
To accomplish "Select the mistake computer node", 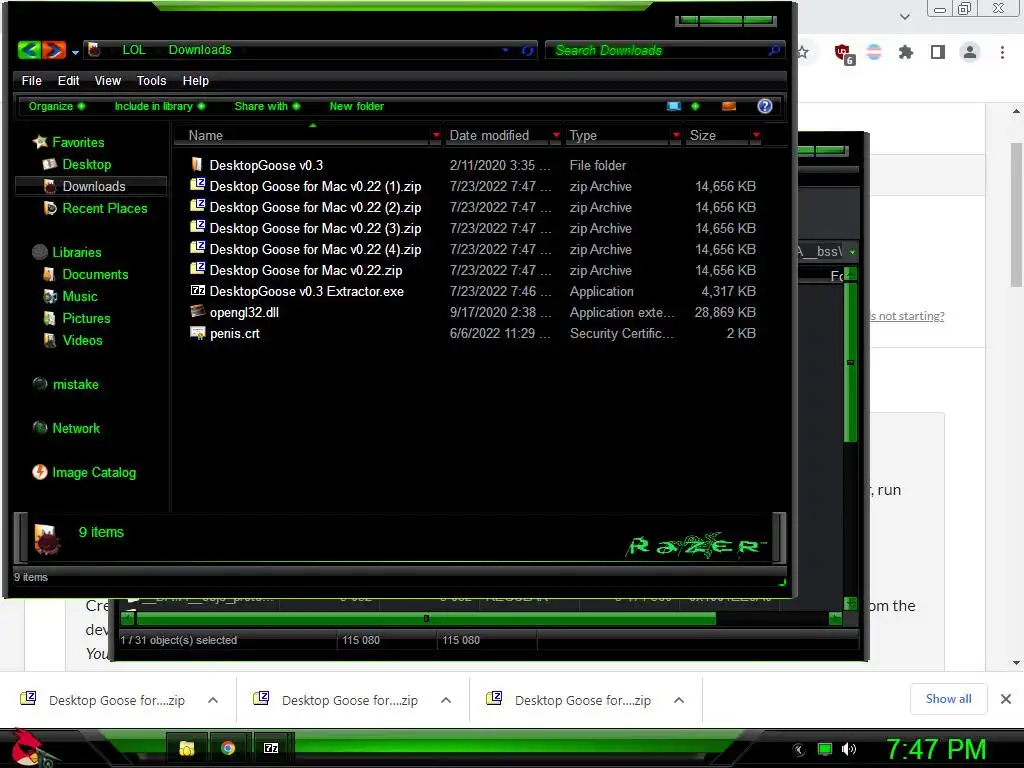I will 75,385.
